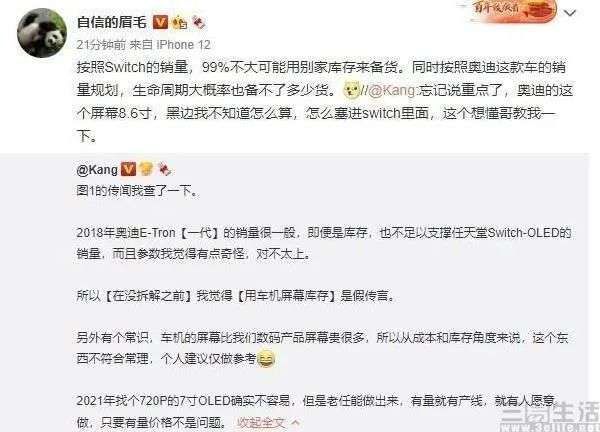Click the red pin icon after @Kang badges
600x432 pixels.
click(x=165, y=169)
